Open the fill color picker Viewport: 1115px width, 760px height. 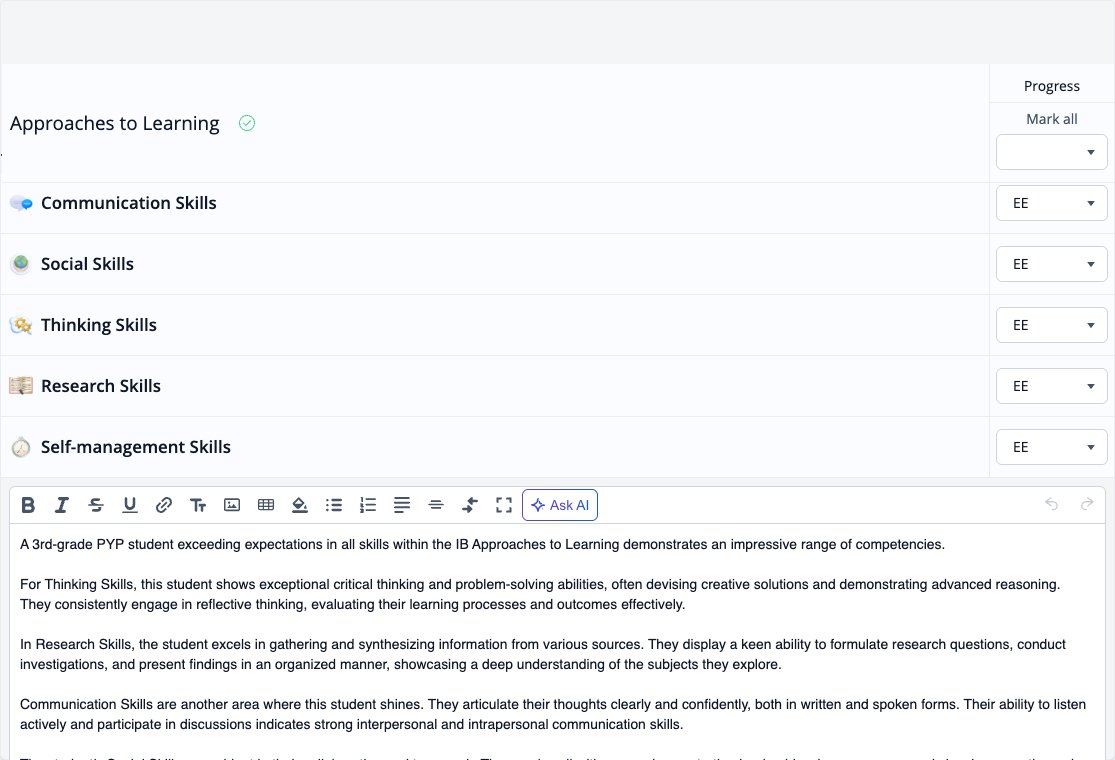click(x=299, y=505)
